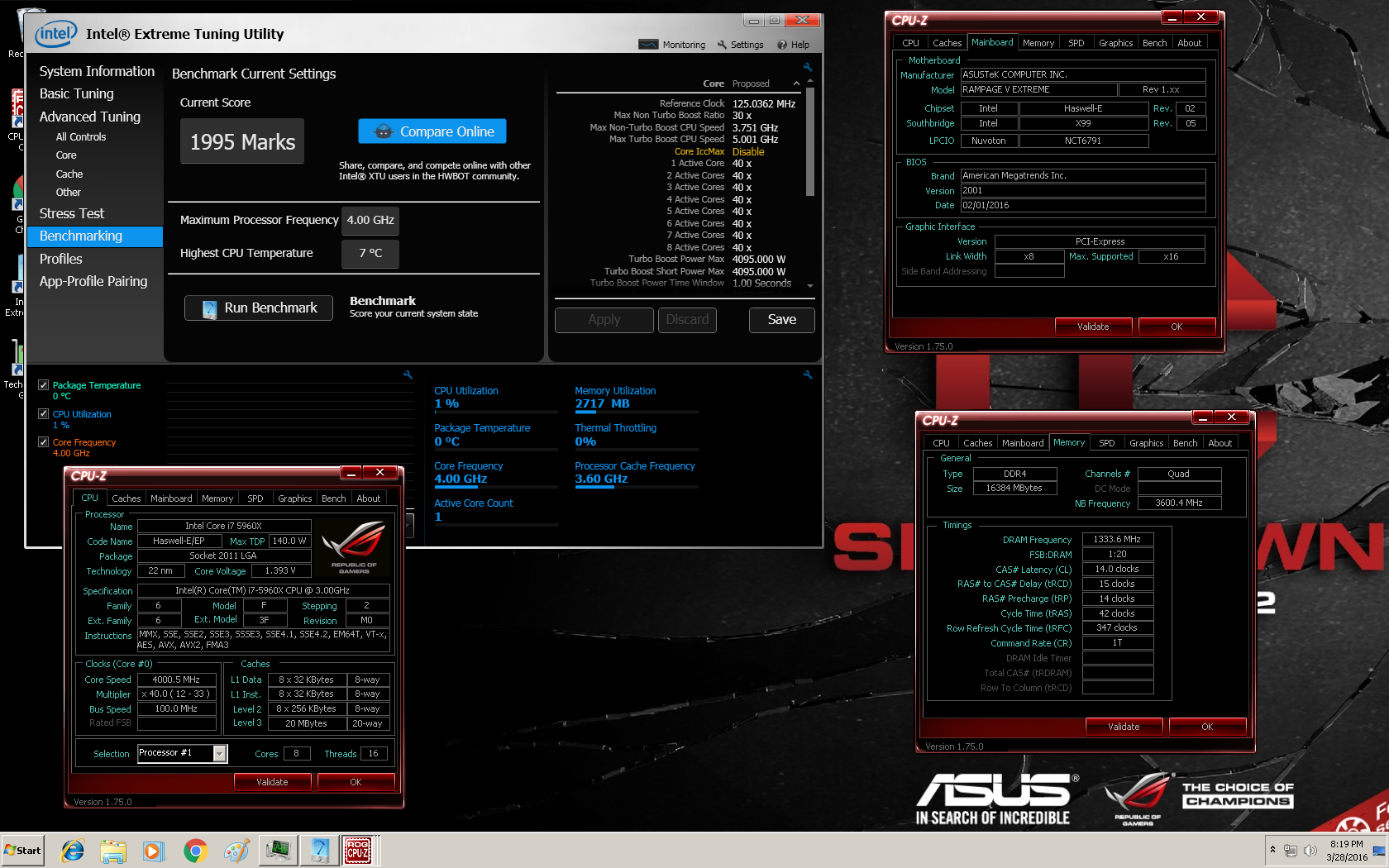This screenshot has height=868, width=1389.
Task: Click the Core Speed 4000.5 MHz field
Action: tap(177, 680)
